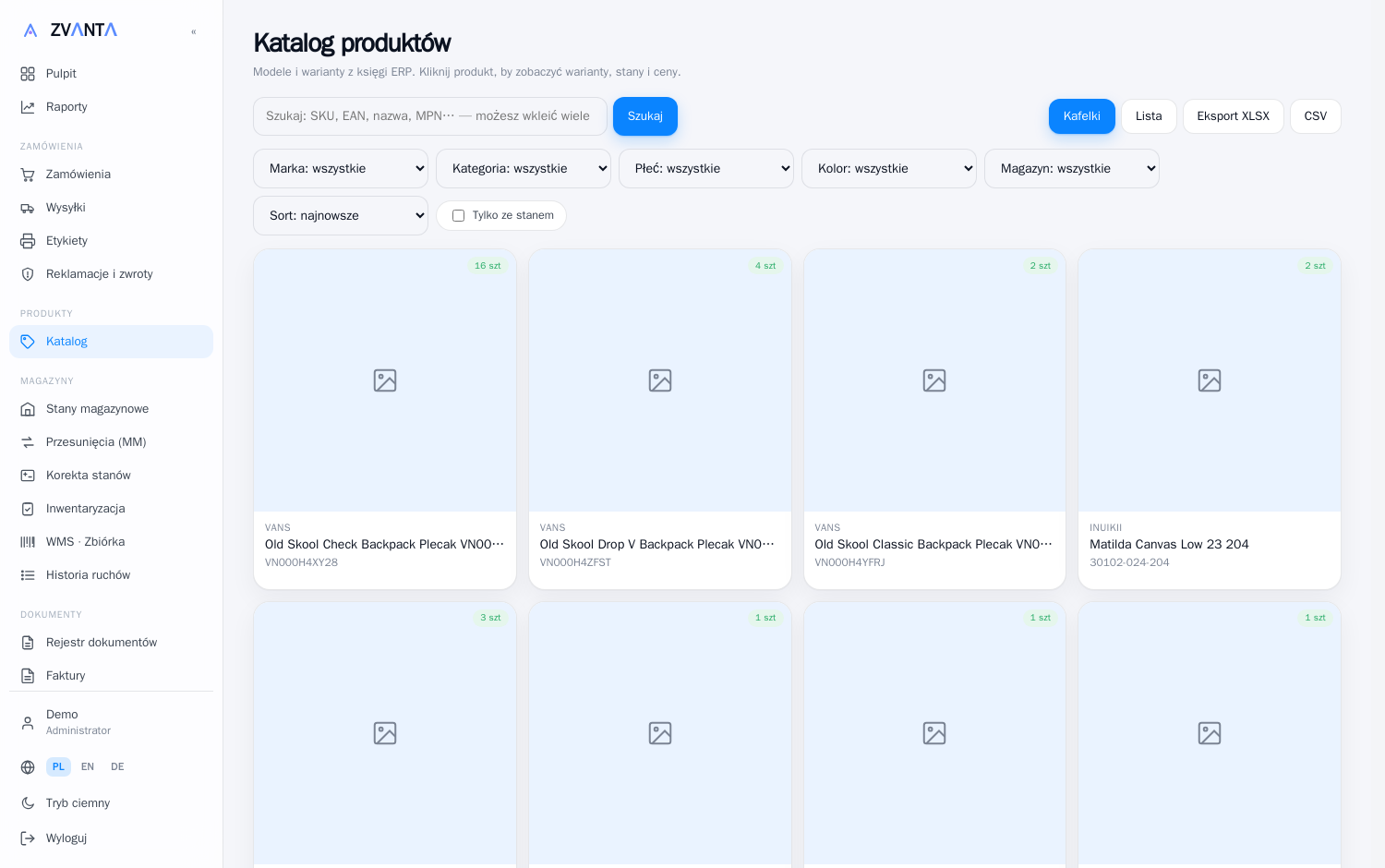This screenshot has height=868, width=1385.
Task: Click the CSV export button
Action: point(1316,116)
